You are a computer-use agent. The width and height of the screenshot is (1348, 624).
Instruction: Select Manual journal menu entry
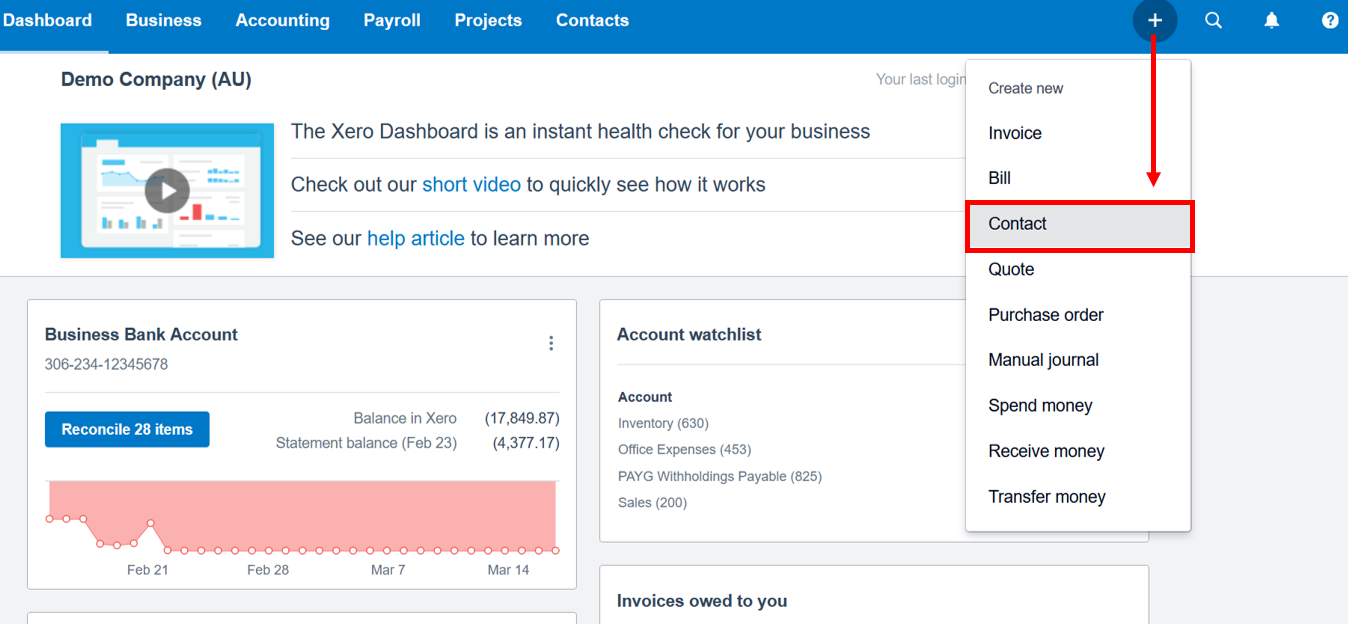[x=1078, y=360]
